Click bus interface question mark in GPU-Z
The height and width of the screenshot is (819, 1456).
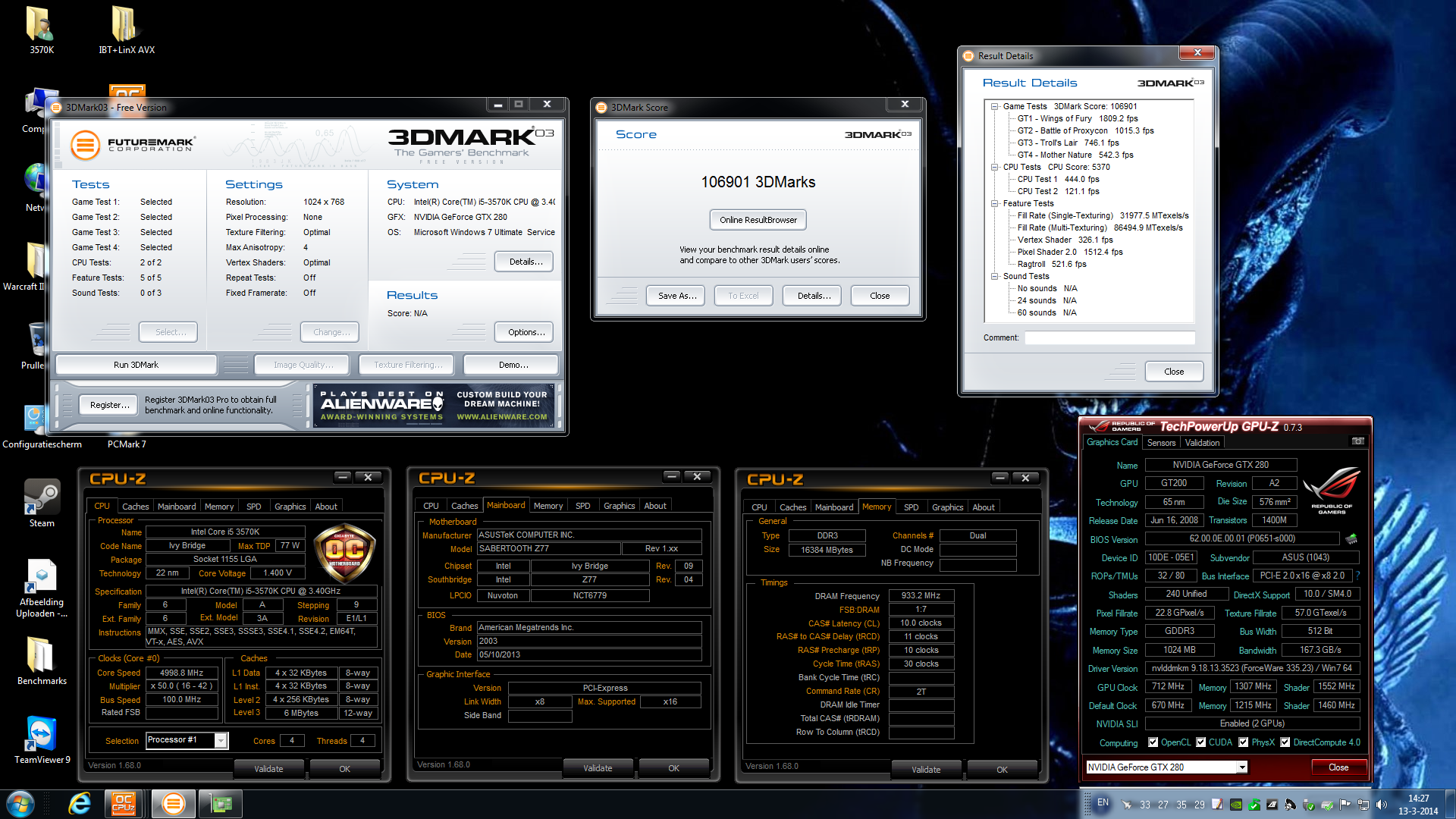click(1357, 576)
